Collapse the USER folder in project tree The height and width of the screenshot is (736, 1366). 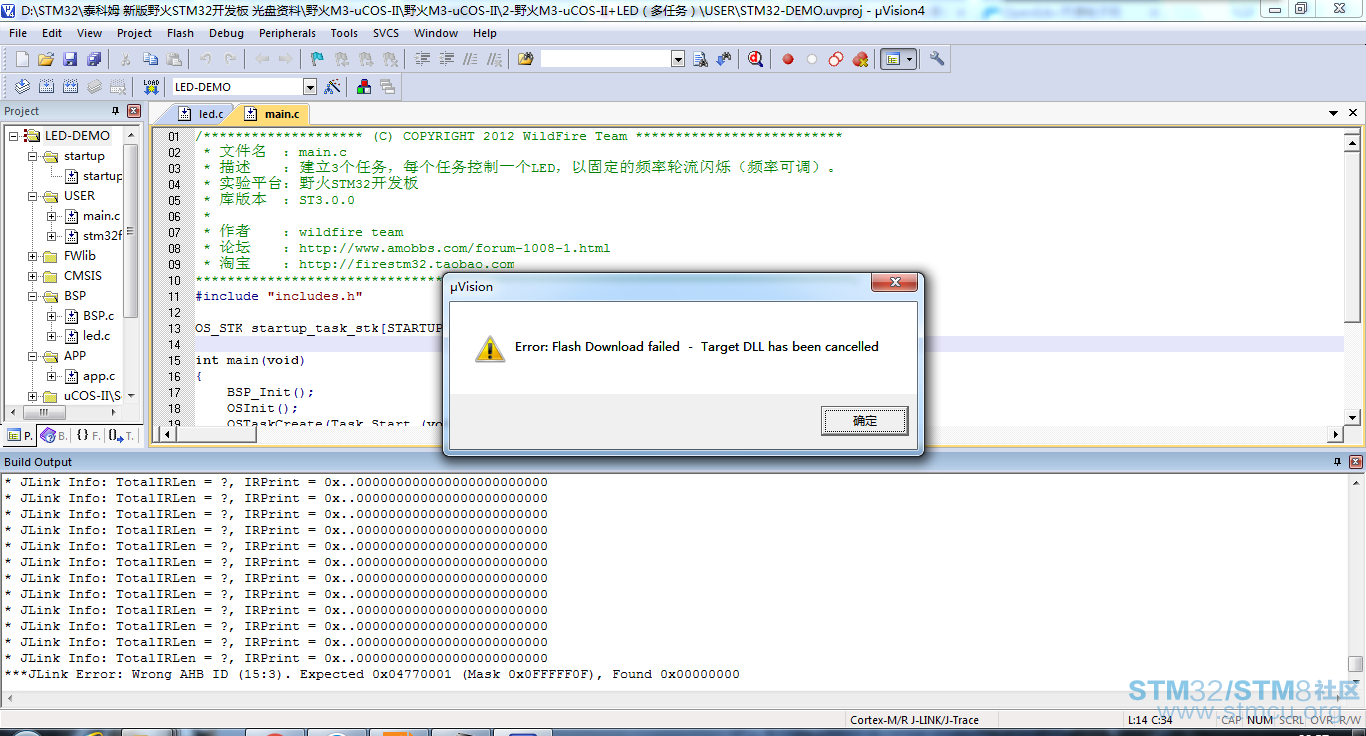(33, 196)
